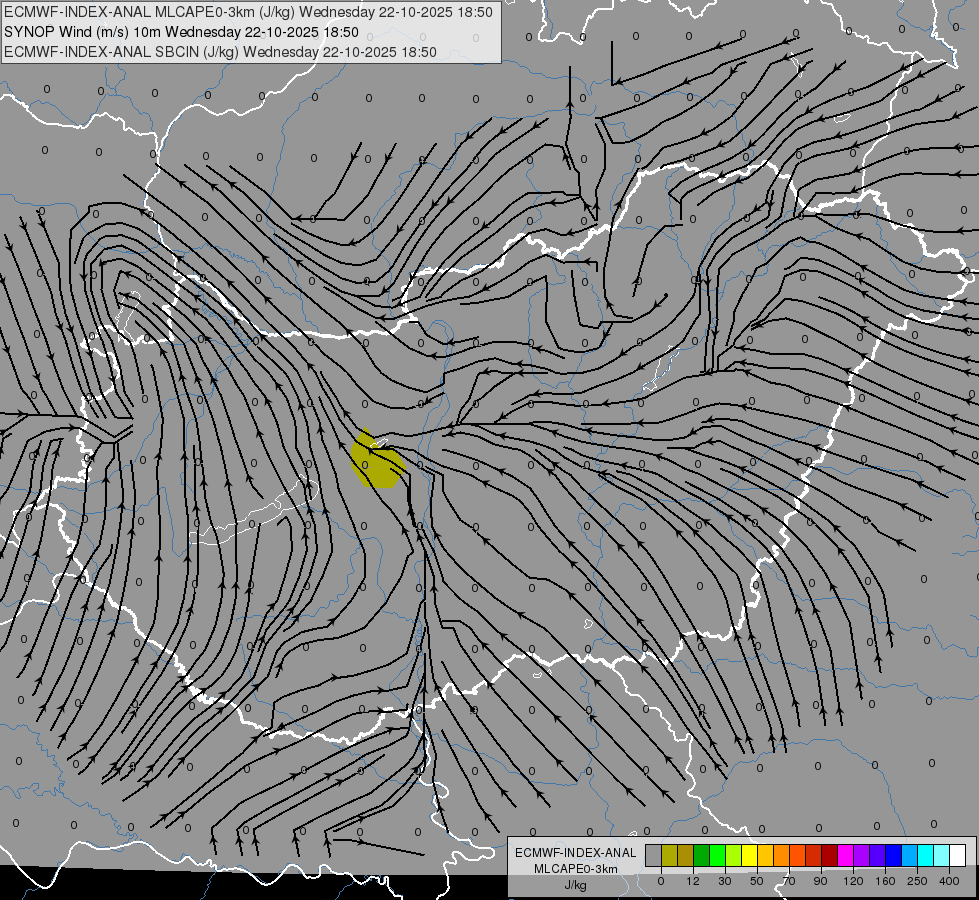Click the olive CAPE patch on the map
The width and height of the screenshot is (979, 900).
click(x=376, y=462)
